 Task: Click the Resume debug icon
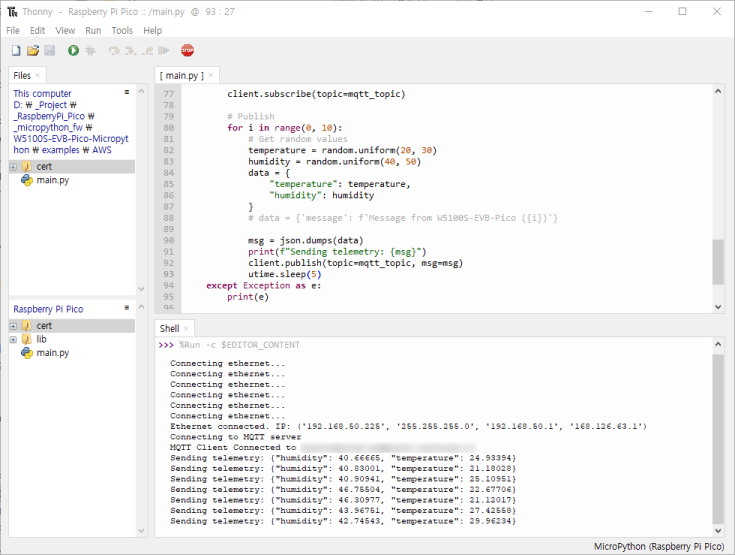point(164,51)
